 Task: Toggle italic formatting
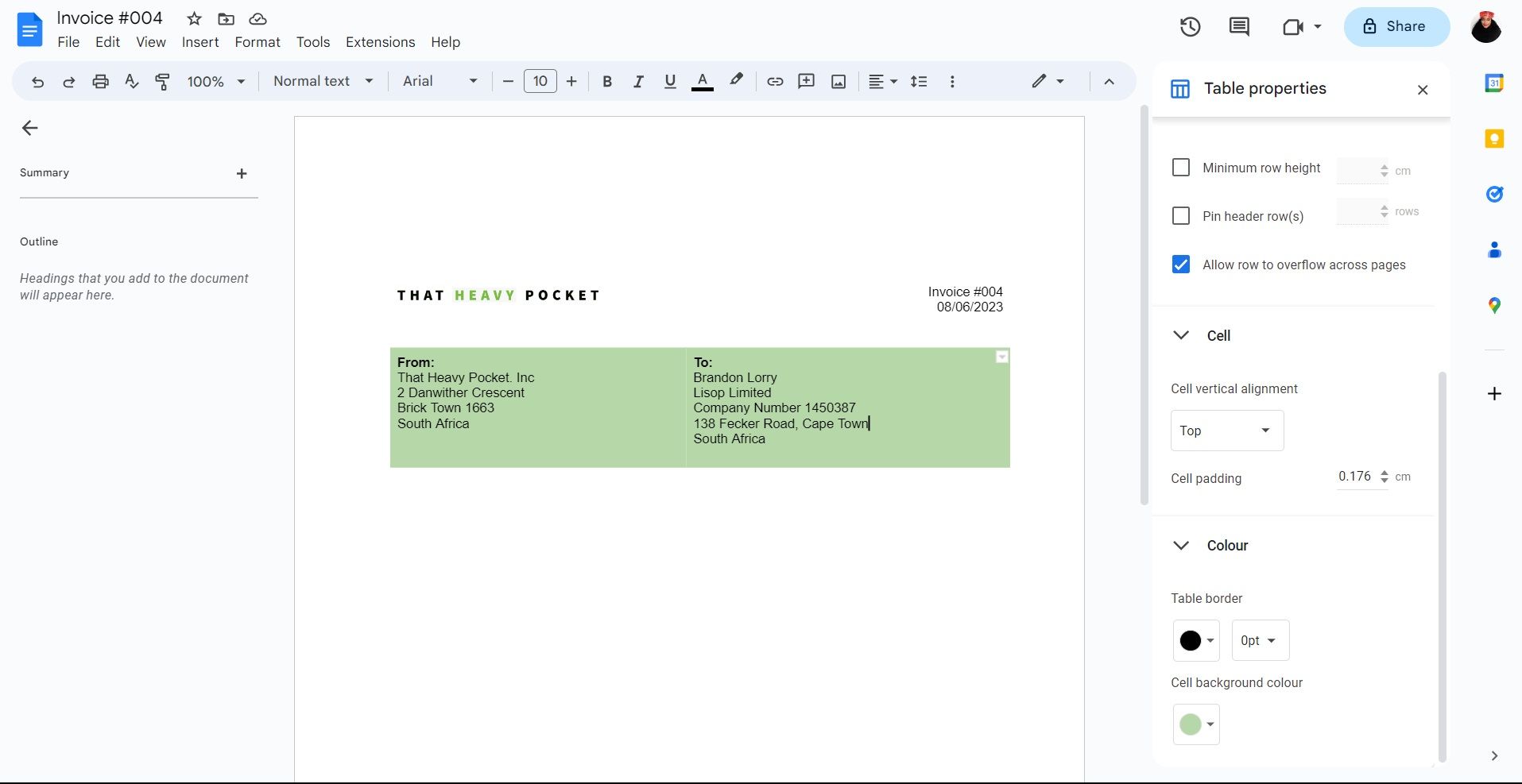638,81
